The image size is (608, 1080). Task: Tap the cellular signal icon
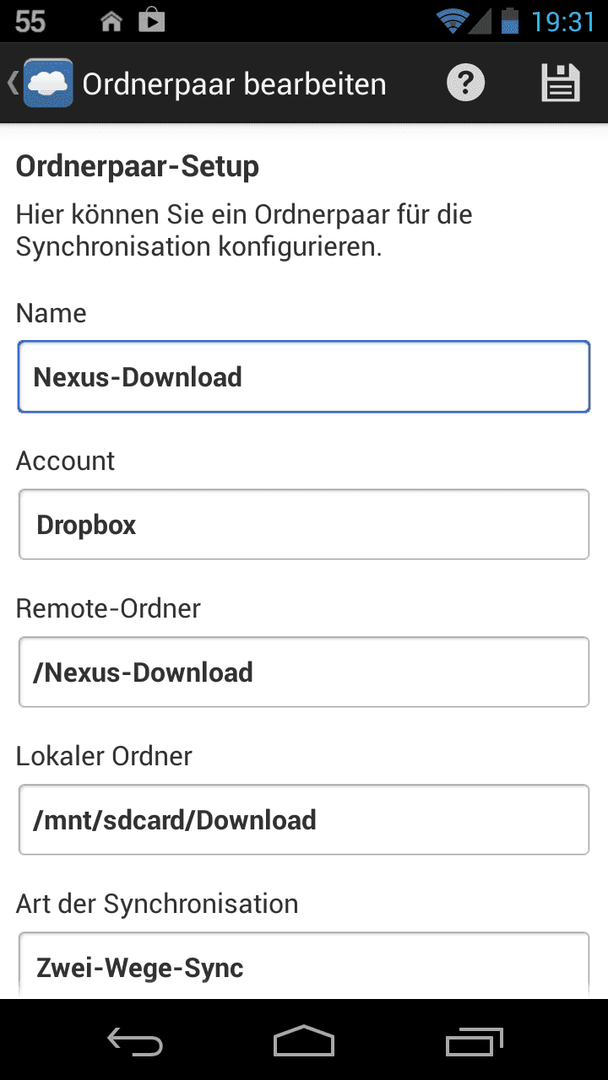(480, 22)
